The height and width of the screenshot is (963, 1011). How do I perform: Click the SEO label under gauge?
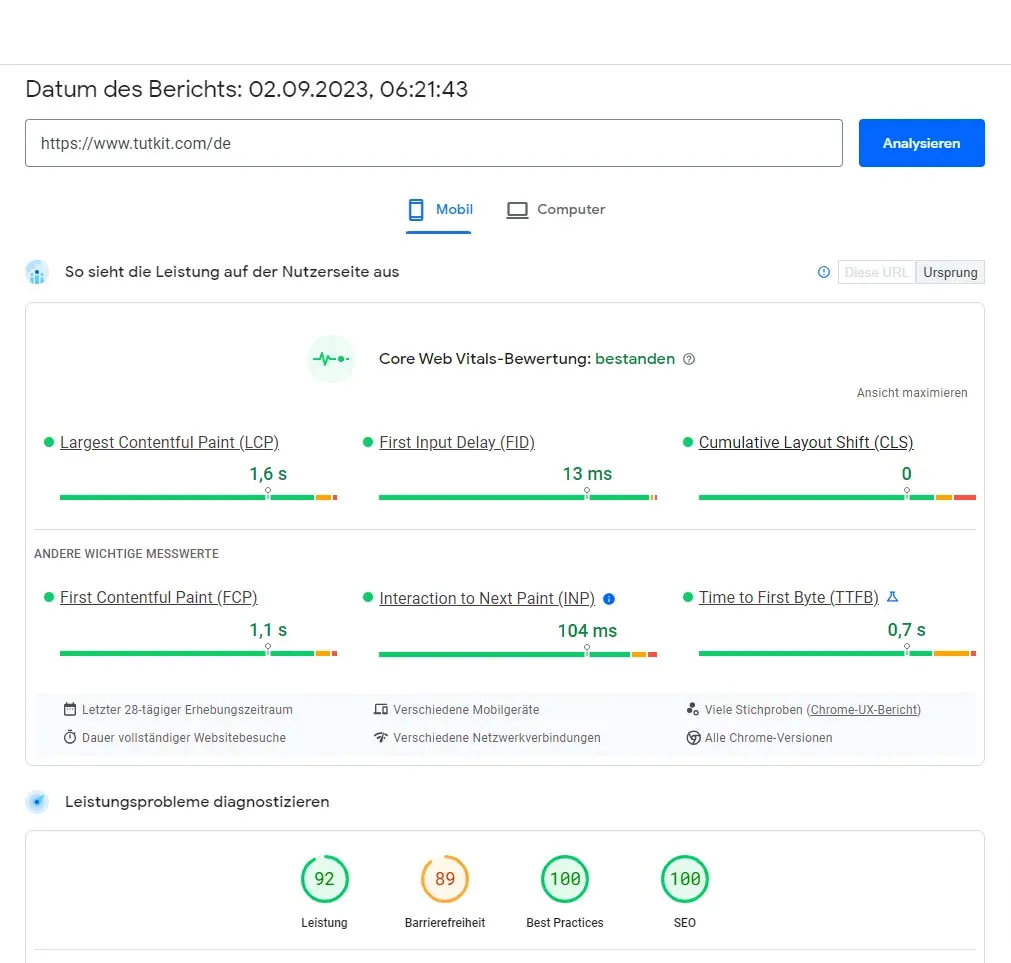pos(685,922)
